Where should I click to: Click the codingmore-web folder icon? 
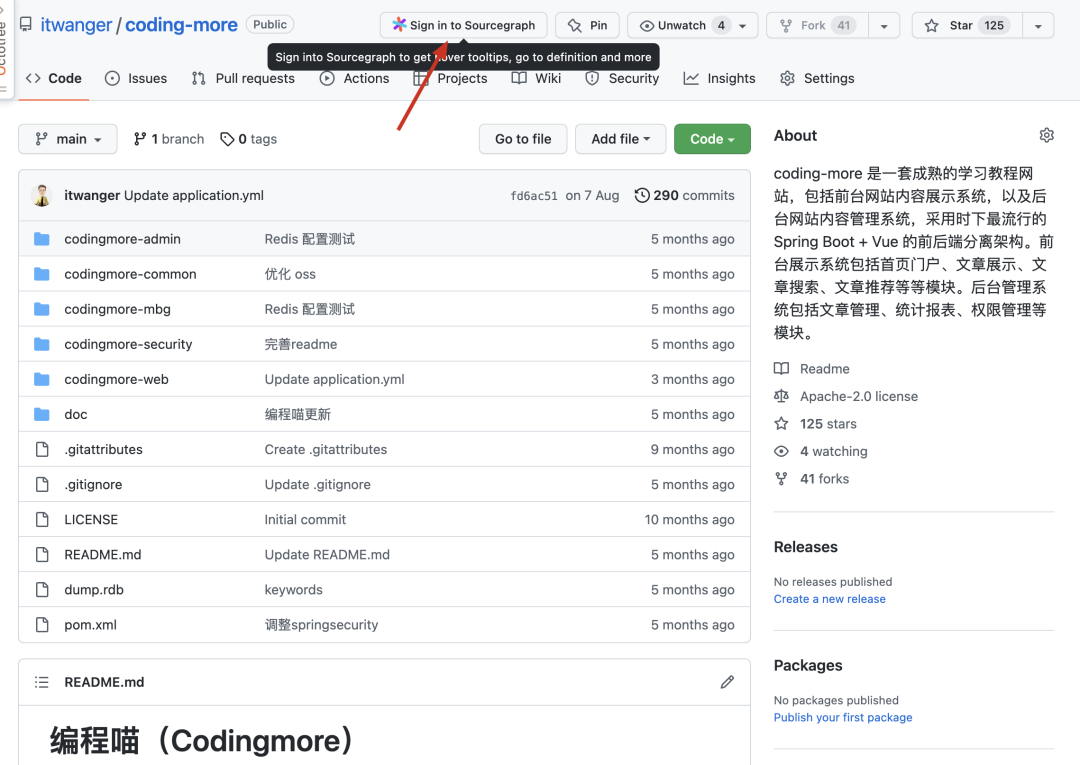point(42,379)
